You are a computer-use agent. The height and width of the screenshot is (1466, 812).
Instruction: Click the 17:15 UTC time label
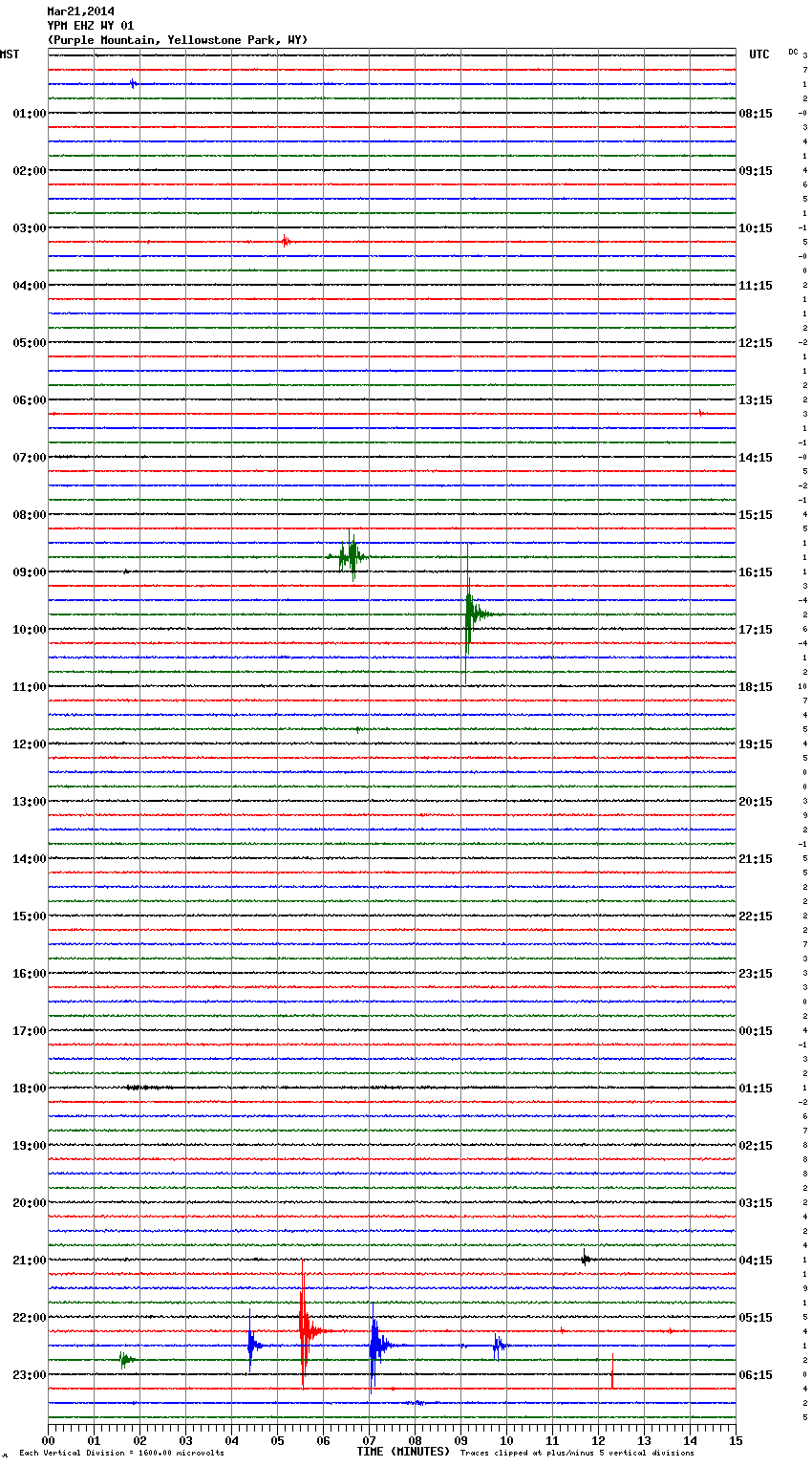click(x=756, y=630)
